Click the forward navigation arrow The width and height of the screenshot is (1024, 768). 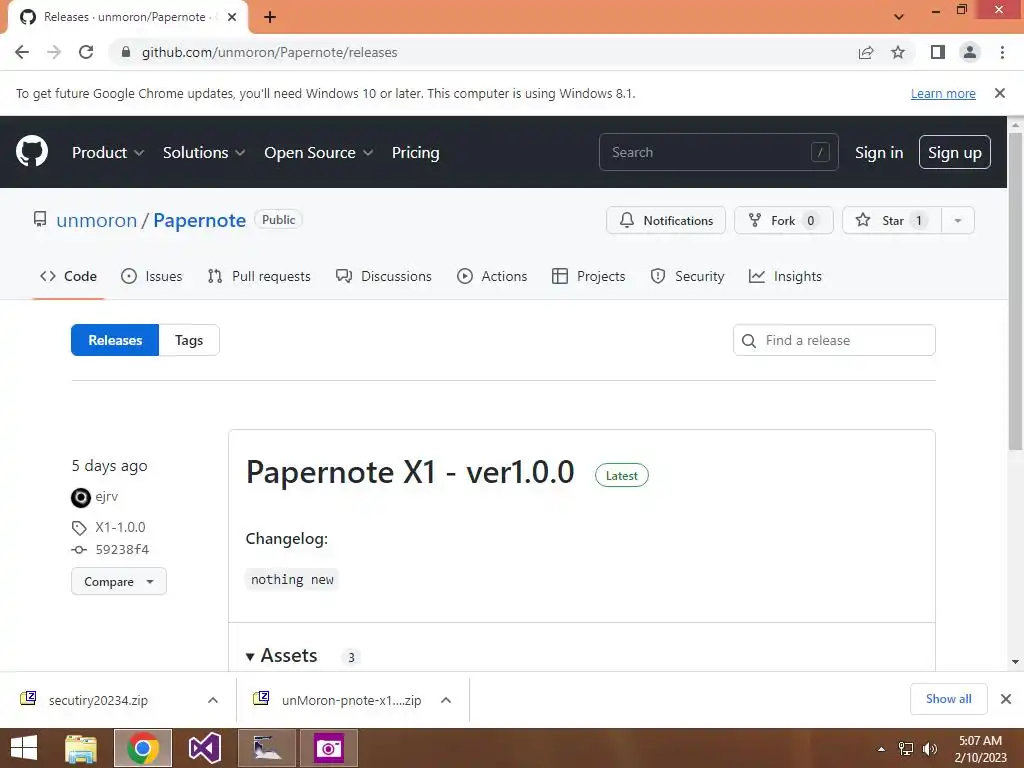click(x=54, y=52)
